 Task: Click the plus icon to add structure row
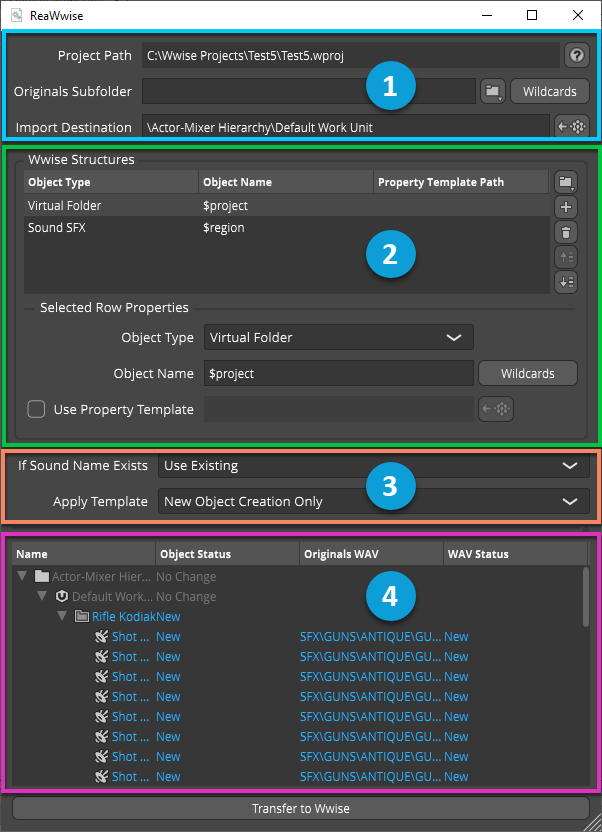point(566,207)
